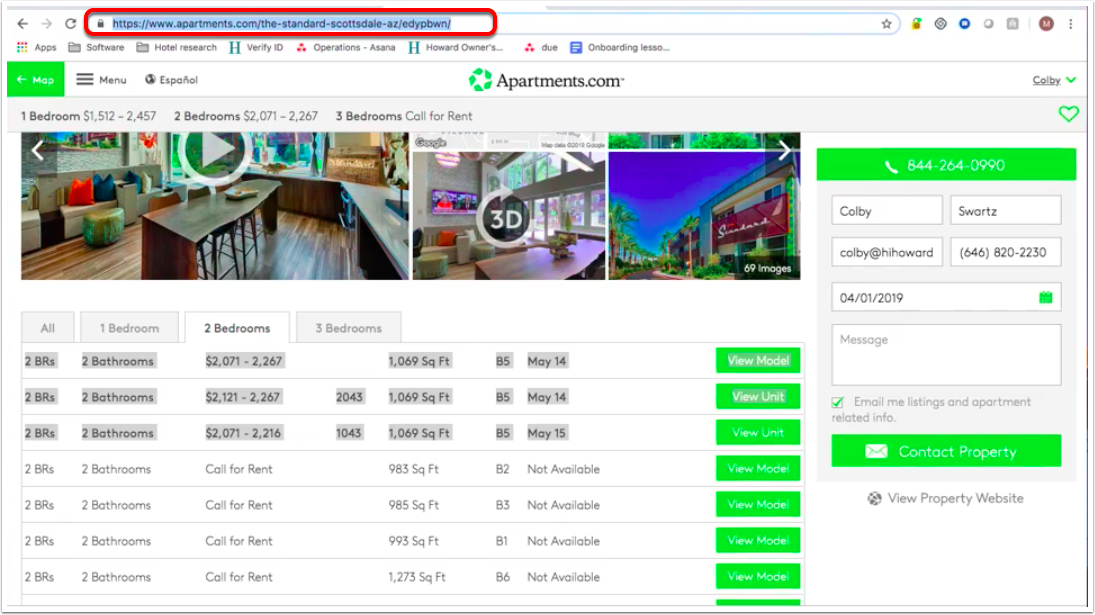Open the hamburger Menu
This screenshot has width=1095, height=615.
(101, 80)
